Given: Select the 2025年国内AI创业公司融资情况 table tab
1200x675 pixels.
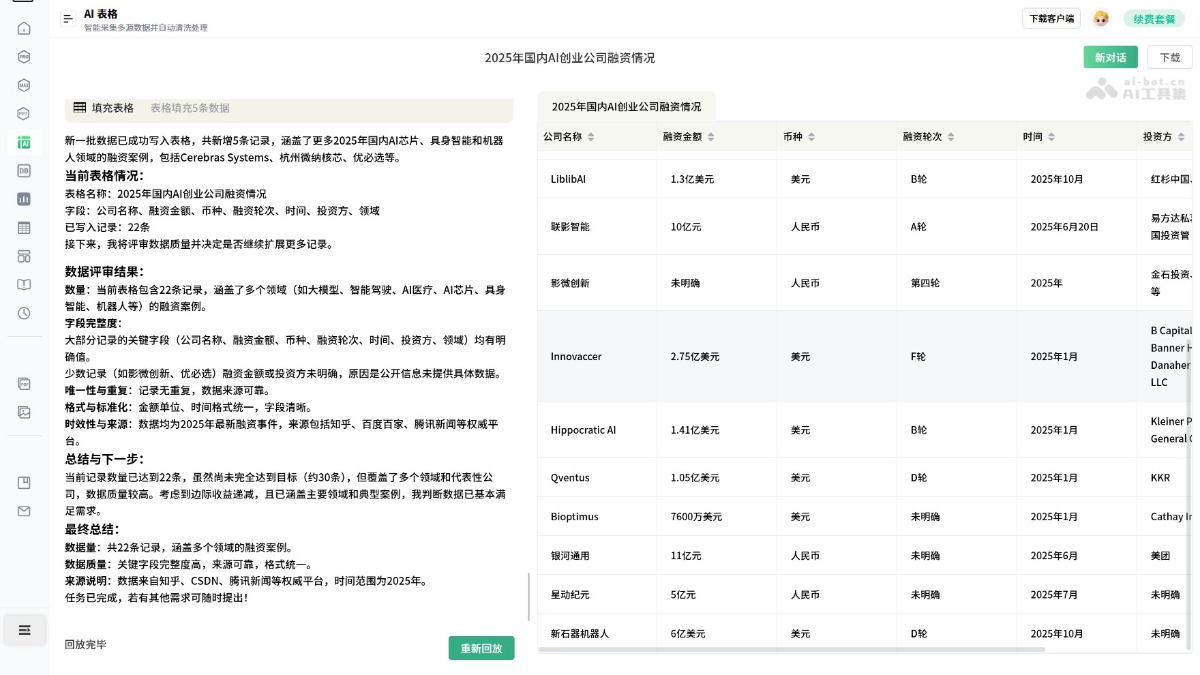Looking at the screenshot, I should [625, 106].
